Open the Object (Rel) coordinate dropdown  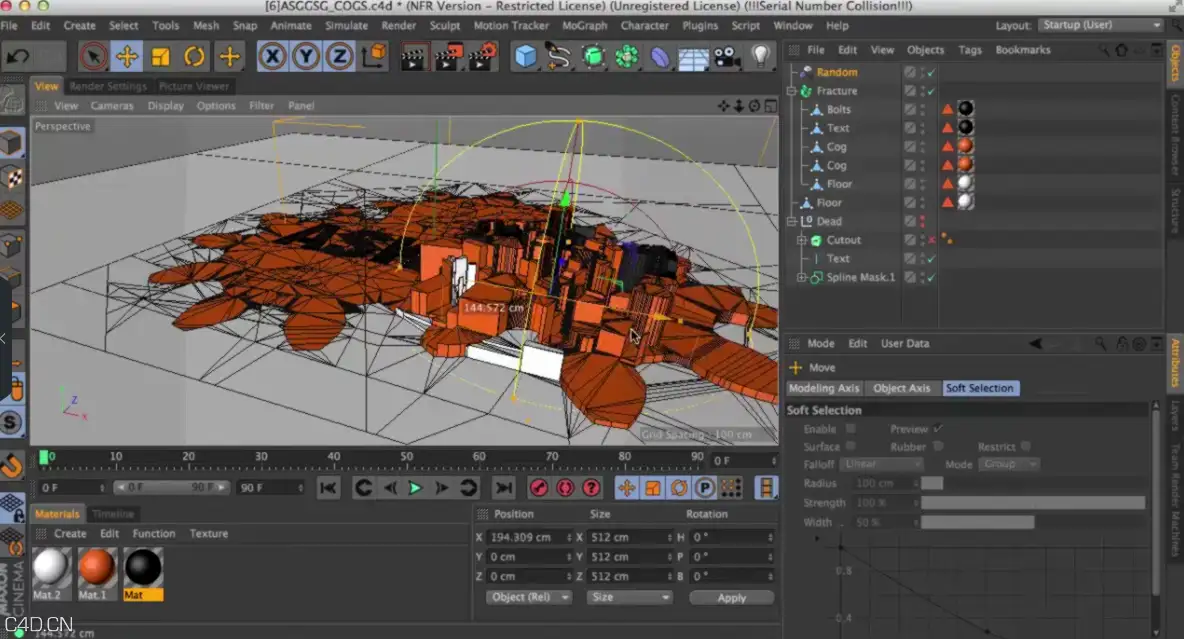point(529,597)
